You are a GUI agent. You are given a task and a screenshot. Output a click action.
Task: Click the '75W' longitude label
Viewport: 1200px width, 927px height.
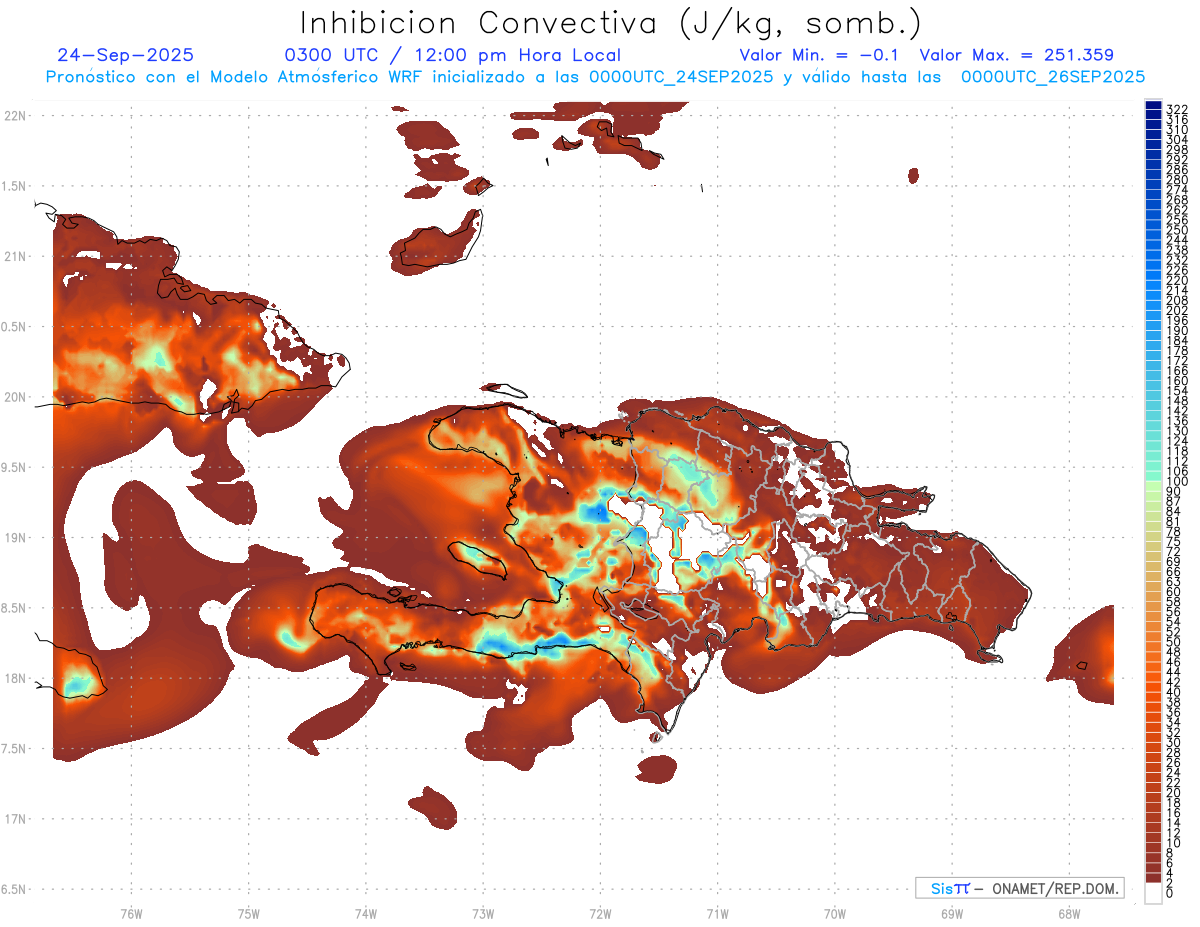coord(248,913)
